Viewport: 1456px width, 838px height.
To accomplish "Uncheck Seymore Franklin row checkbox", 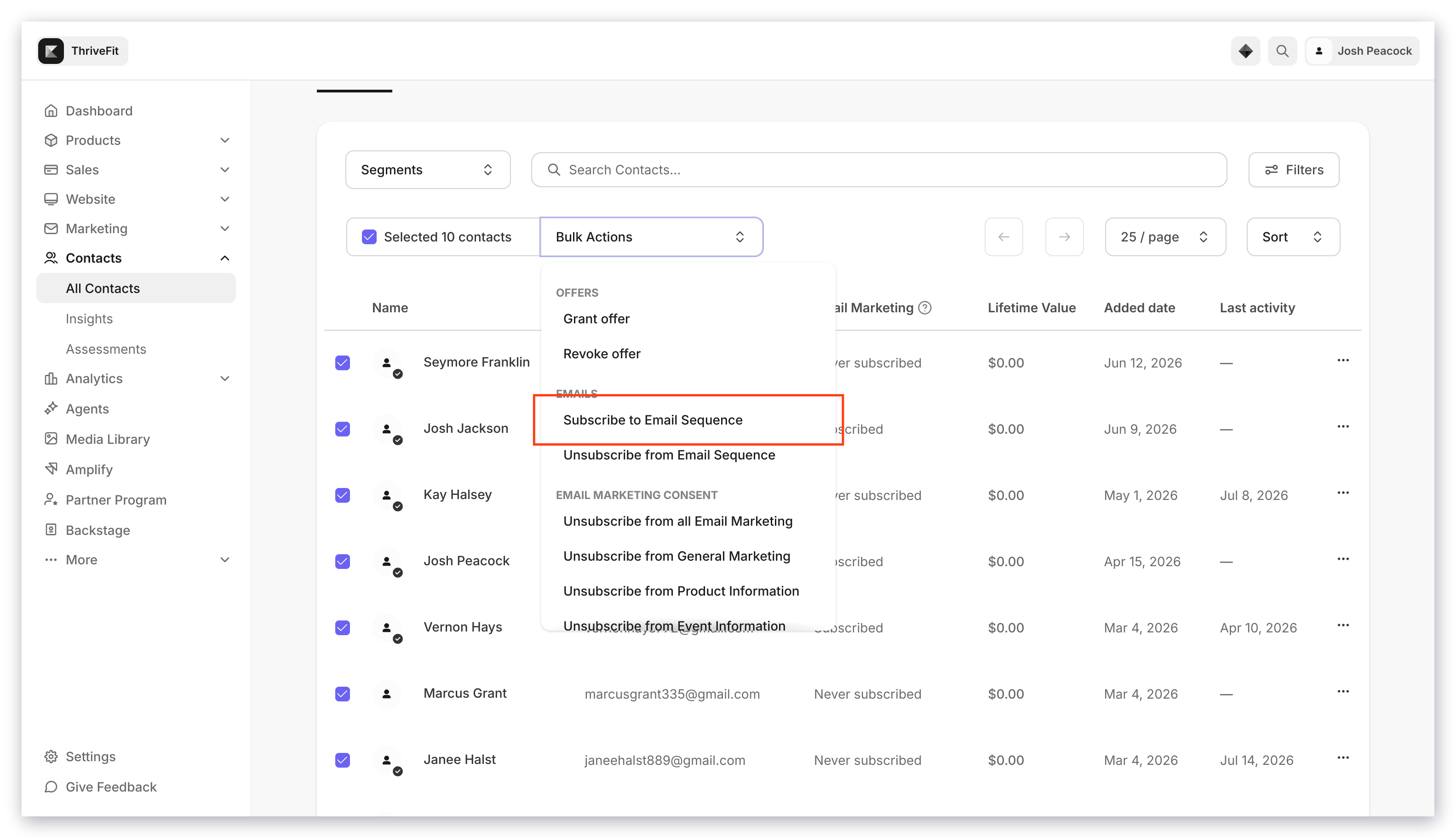I will (343, 362).
